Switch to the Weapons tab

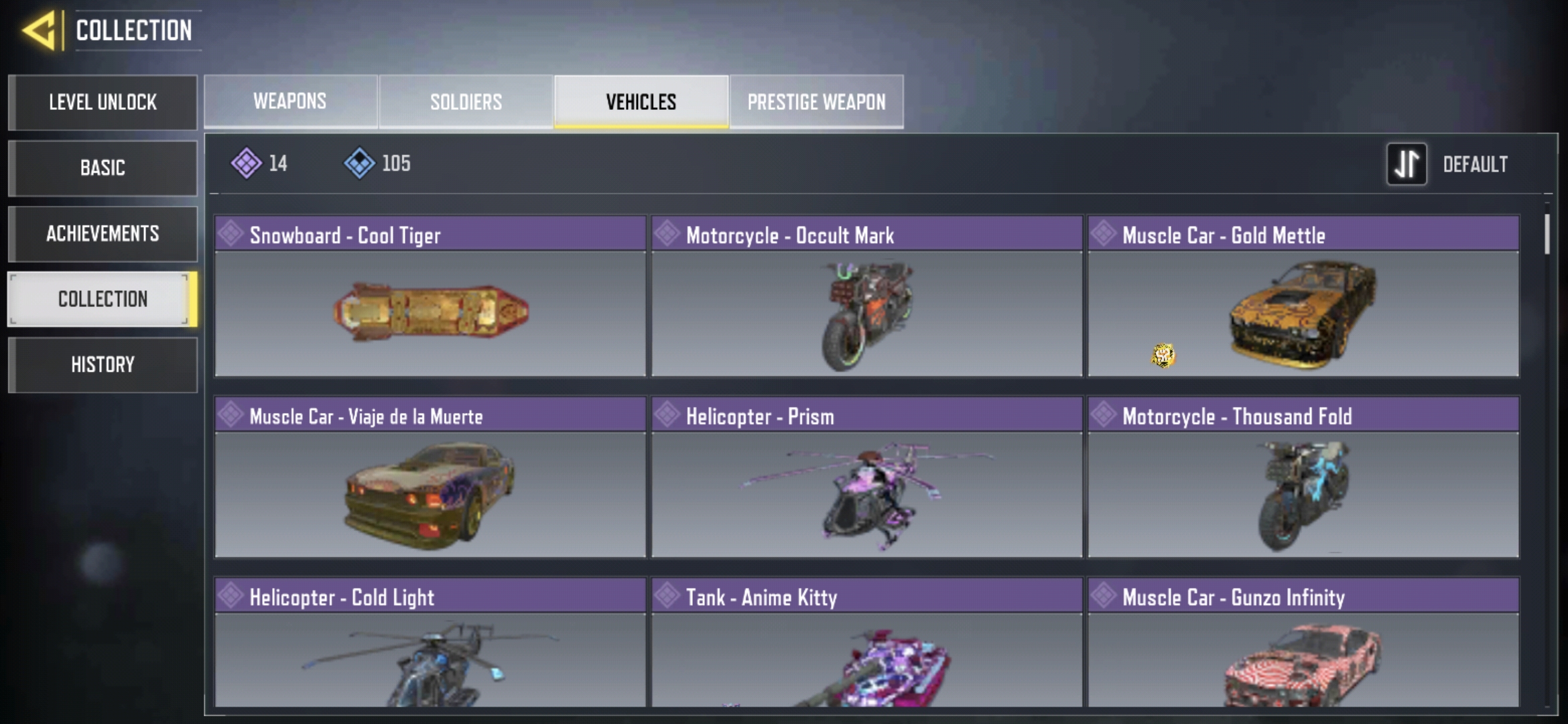pyautogui.click(x=290, y=101)
